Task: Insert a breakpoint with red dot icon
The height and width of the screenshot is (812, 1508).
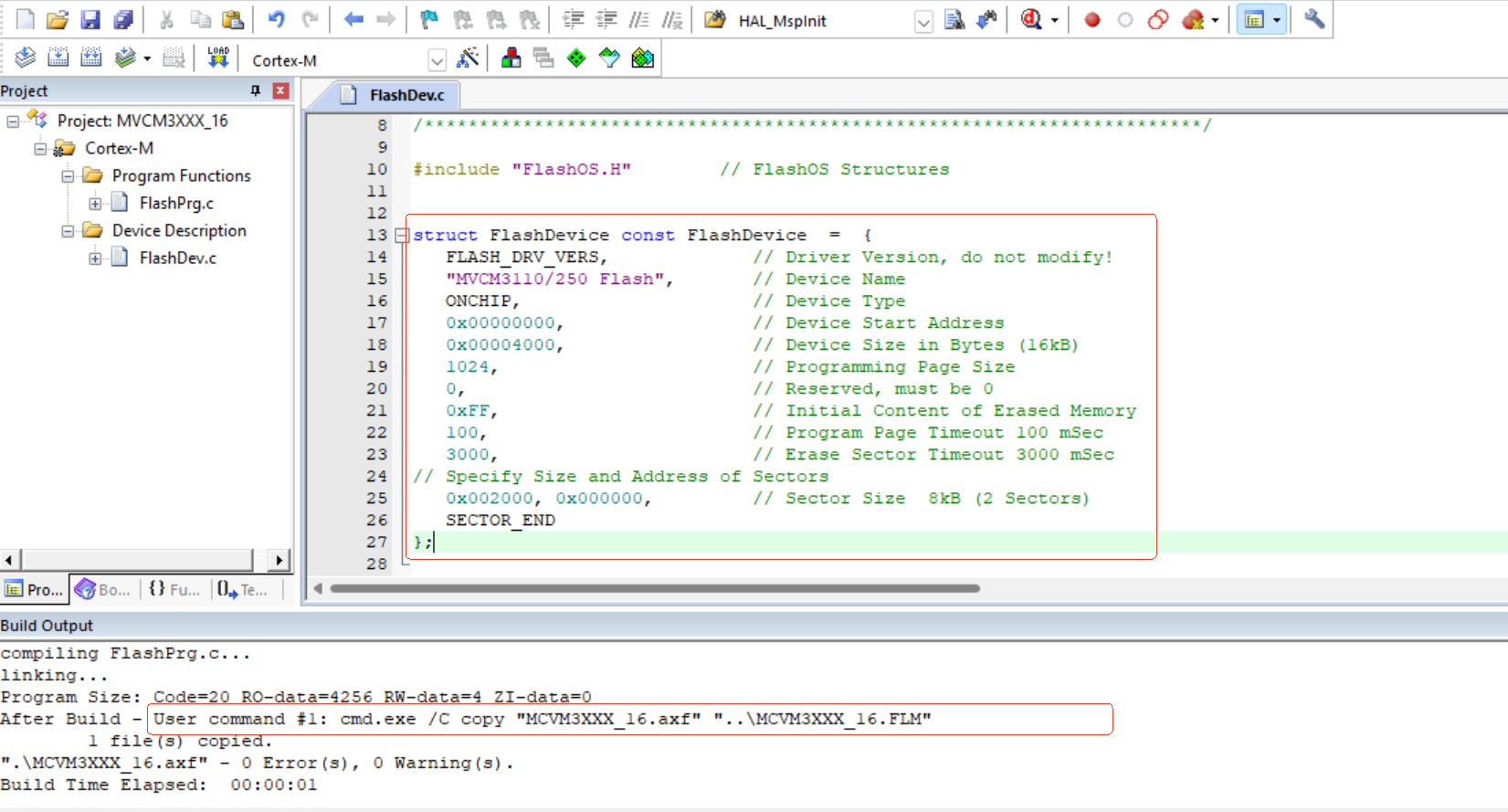Action: click(1091, 20)
